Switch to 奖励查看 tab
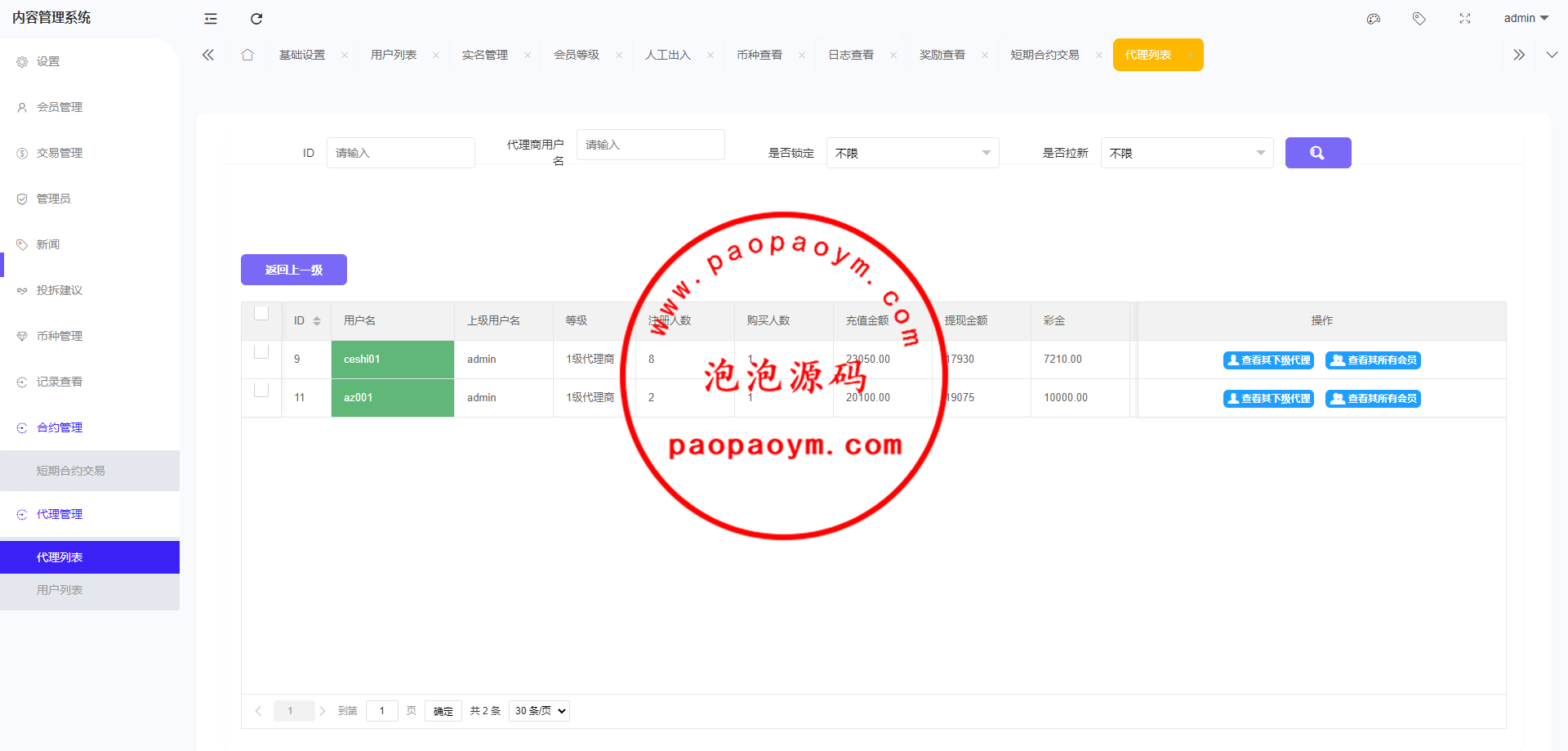1568x751 pixels. click(x=942, y=55)
